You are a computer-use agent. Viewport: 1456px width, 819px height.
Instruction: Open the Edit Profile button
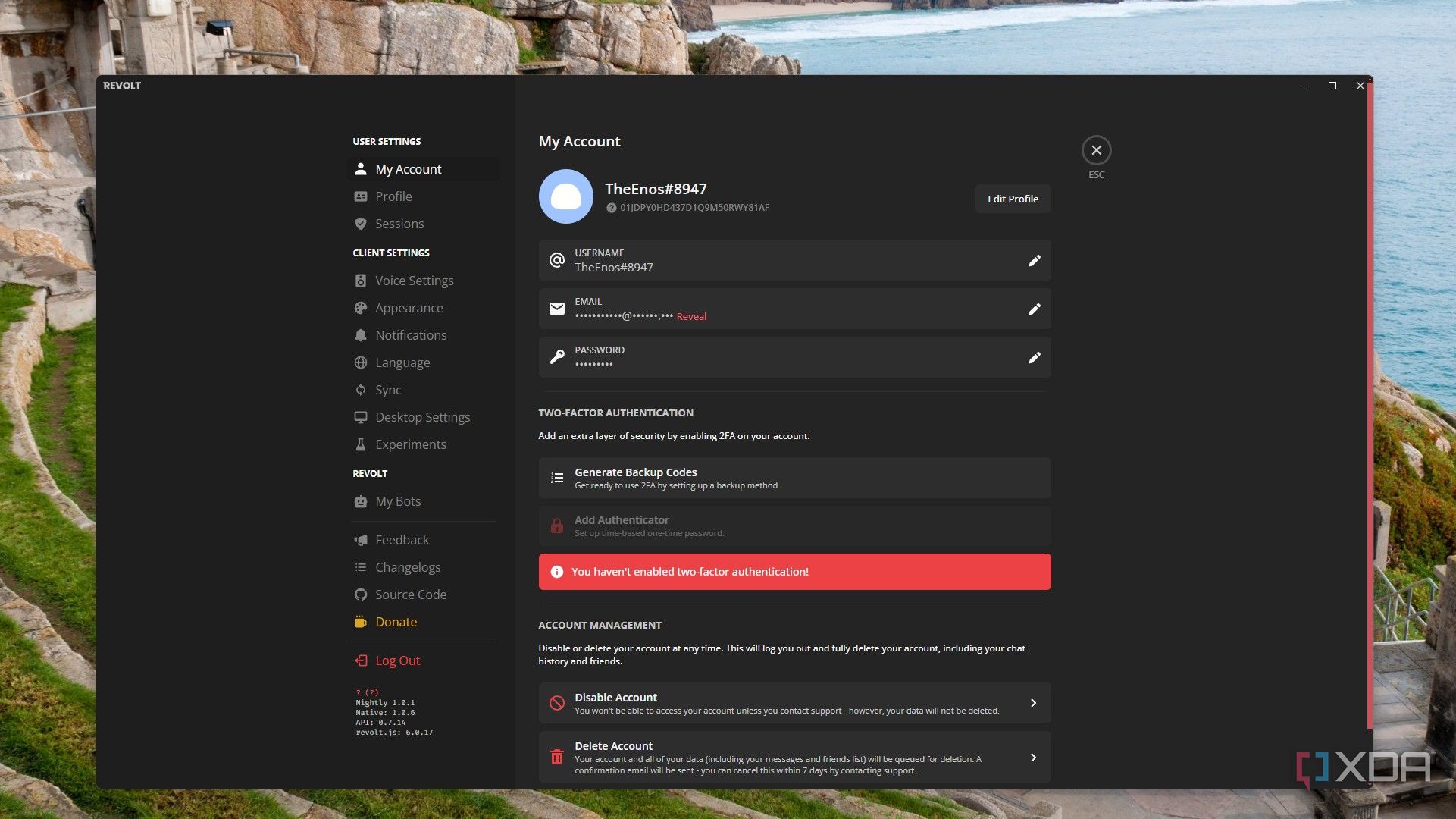pos(1013,199)
